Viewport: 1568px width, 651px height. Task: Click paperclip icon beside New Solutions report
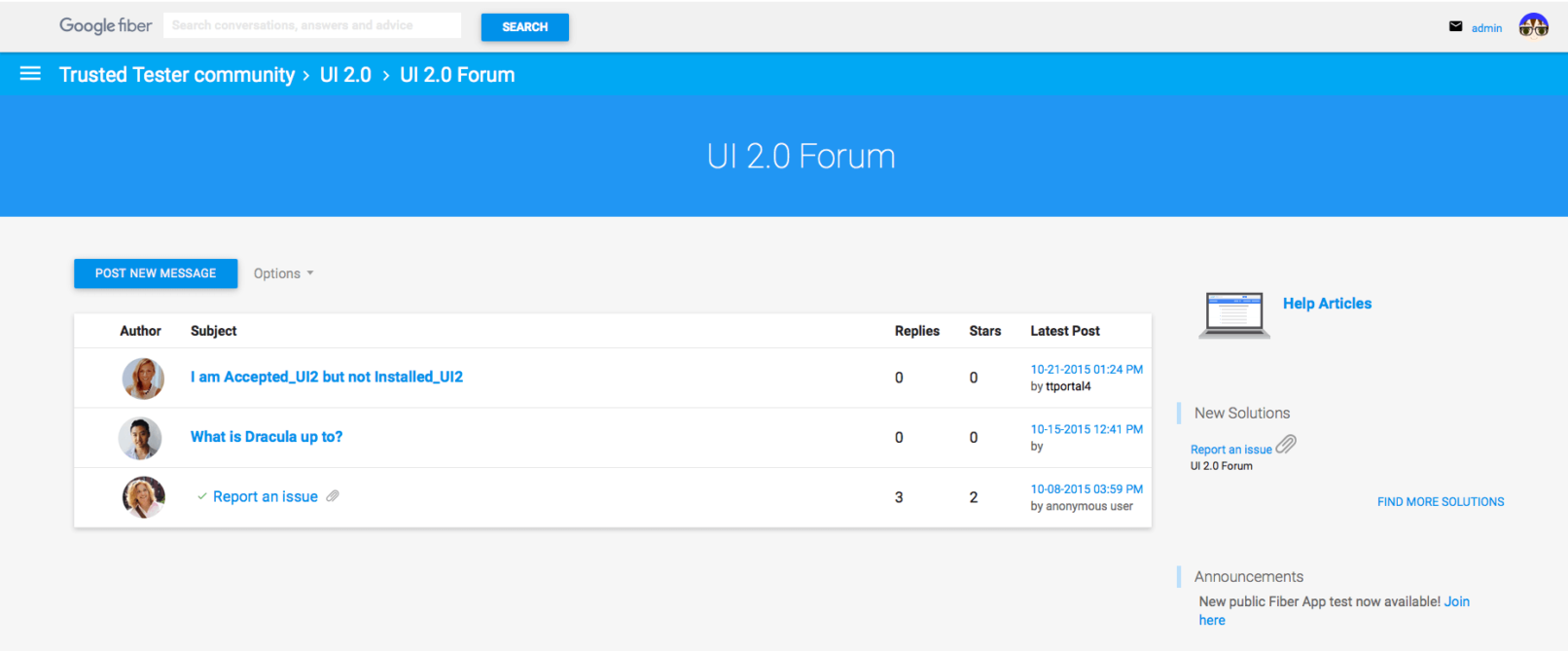click(1286, 445)
